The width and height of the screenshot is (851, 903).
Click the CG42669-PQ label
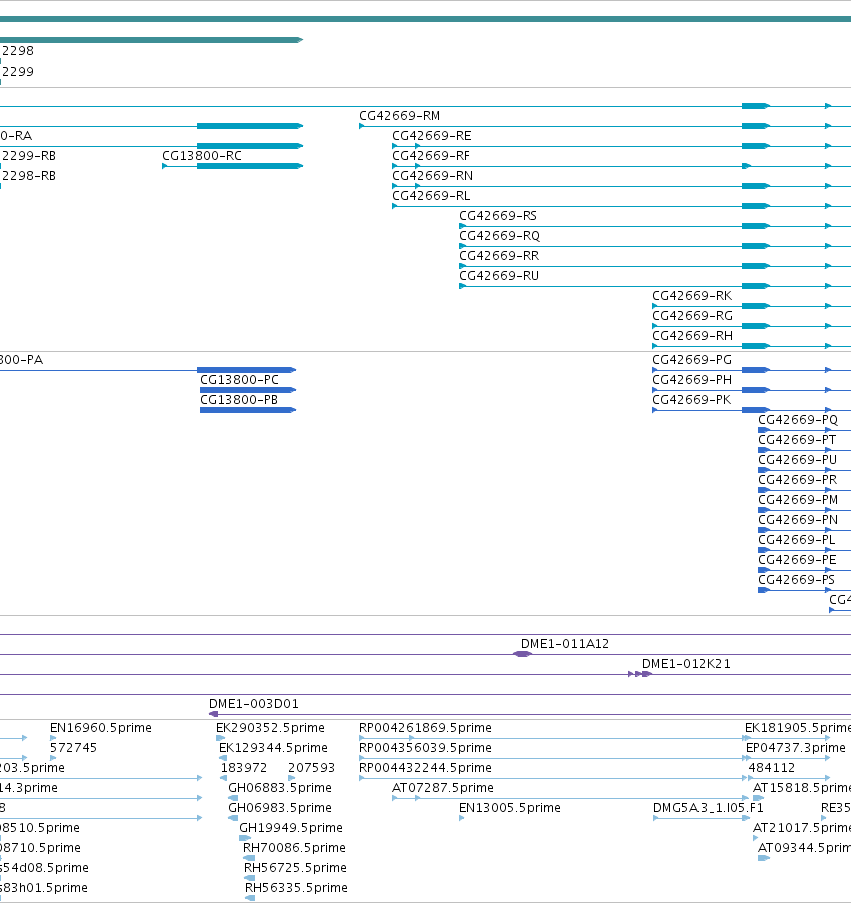[798, 420]
